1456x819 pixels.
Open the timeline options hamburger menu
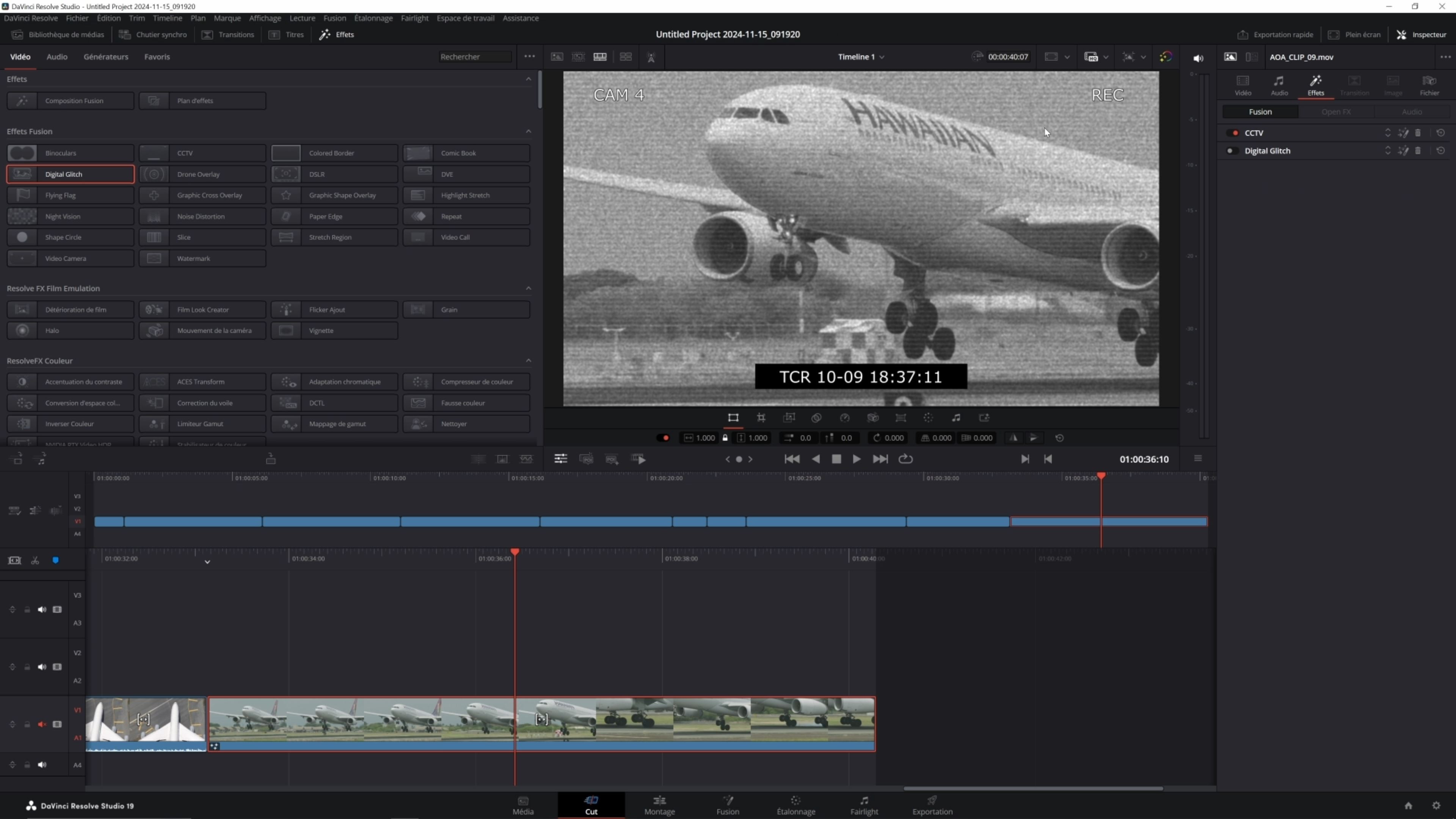[x=1198, y=458]
